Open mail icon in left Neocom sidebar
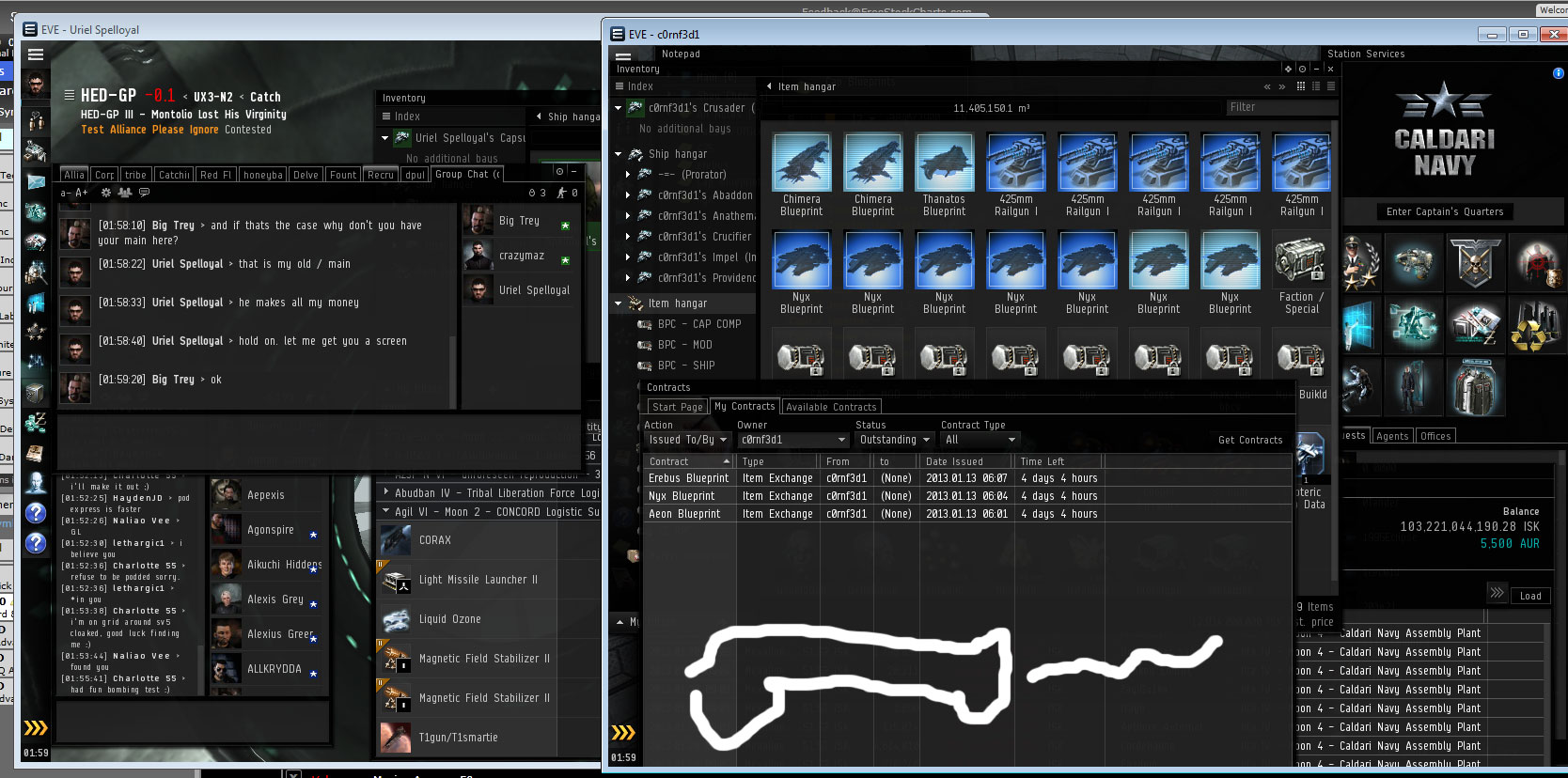 point(36,181)
